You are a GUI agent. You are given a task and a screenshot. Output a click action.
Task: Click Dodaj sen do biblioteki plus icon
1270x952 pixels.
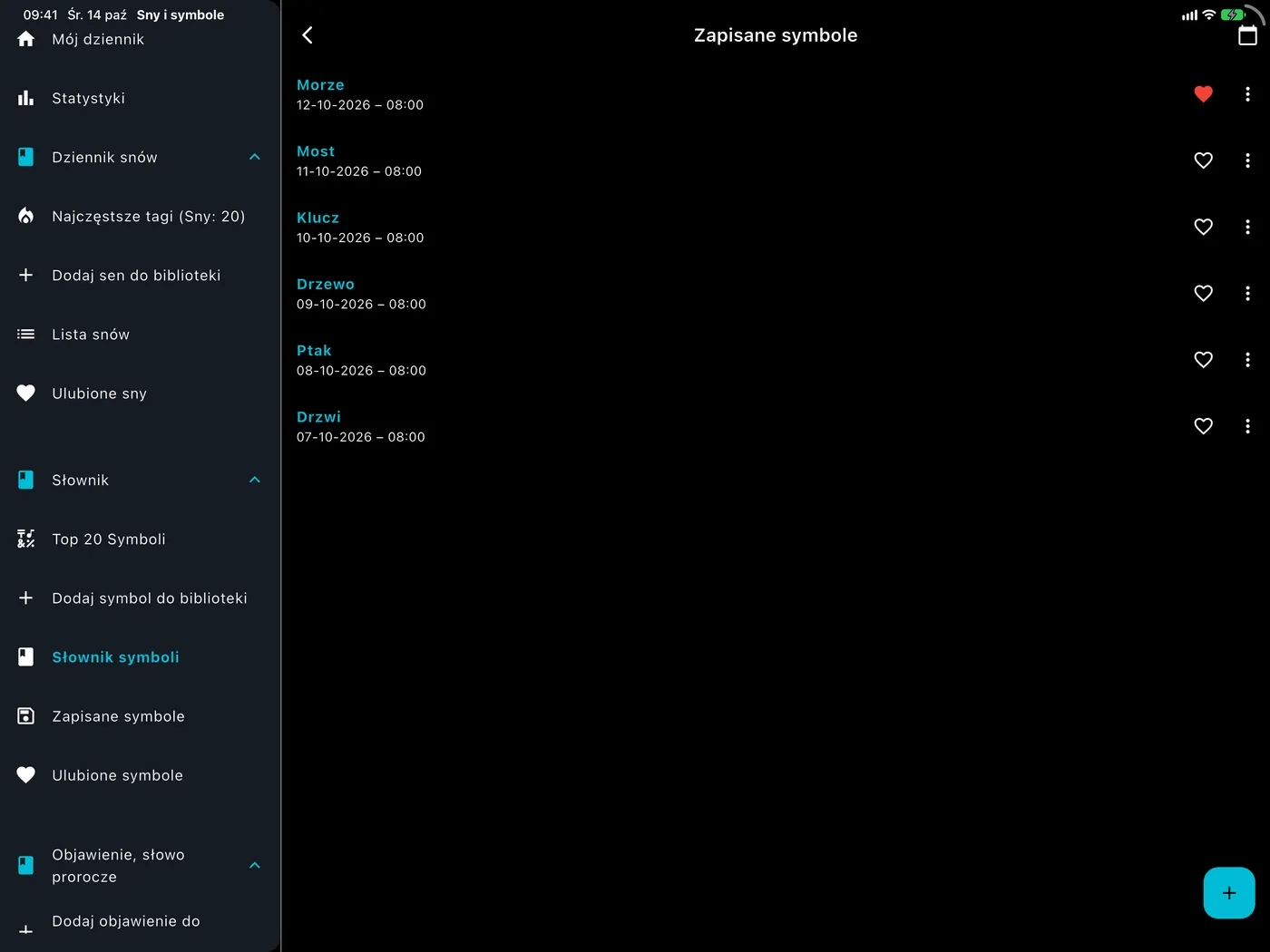point(26,275)
